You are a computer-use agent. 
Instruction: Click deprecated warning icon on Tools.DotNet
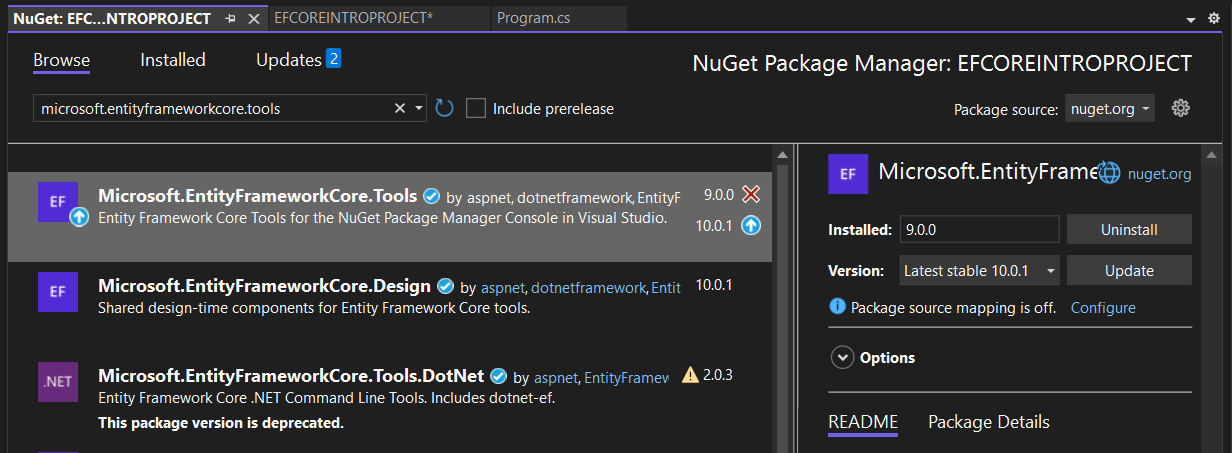coord(690,375)
